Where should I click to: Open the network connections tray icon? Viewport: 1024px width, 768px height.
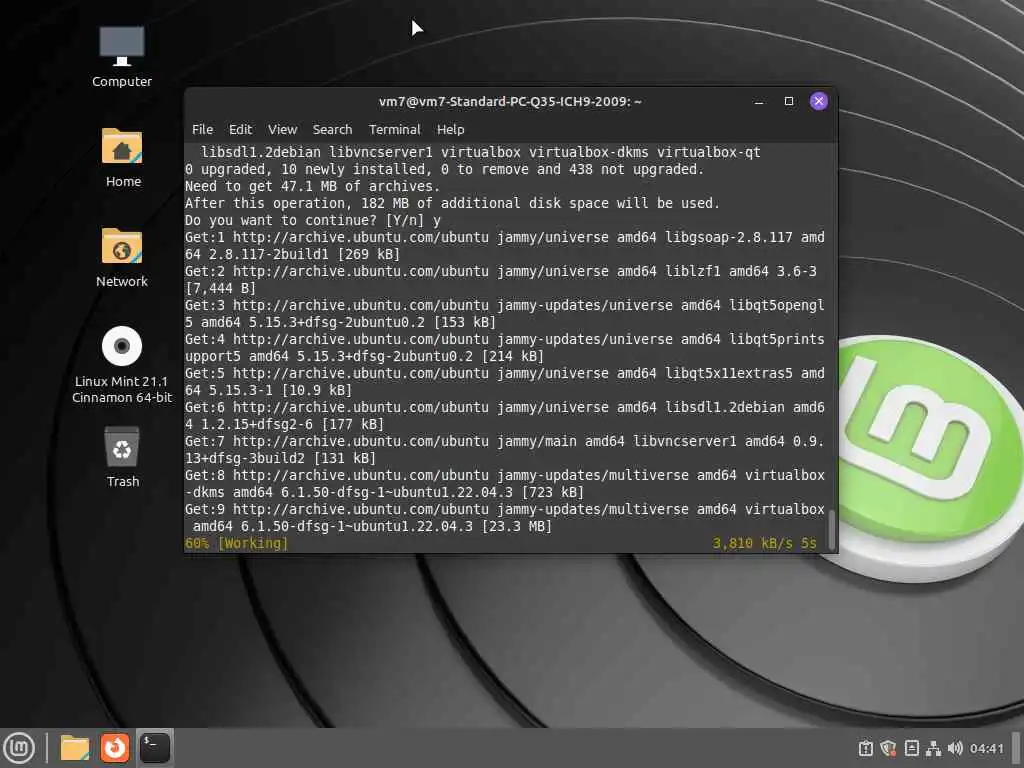933,748
